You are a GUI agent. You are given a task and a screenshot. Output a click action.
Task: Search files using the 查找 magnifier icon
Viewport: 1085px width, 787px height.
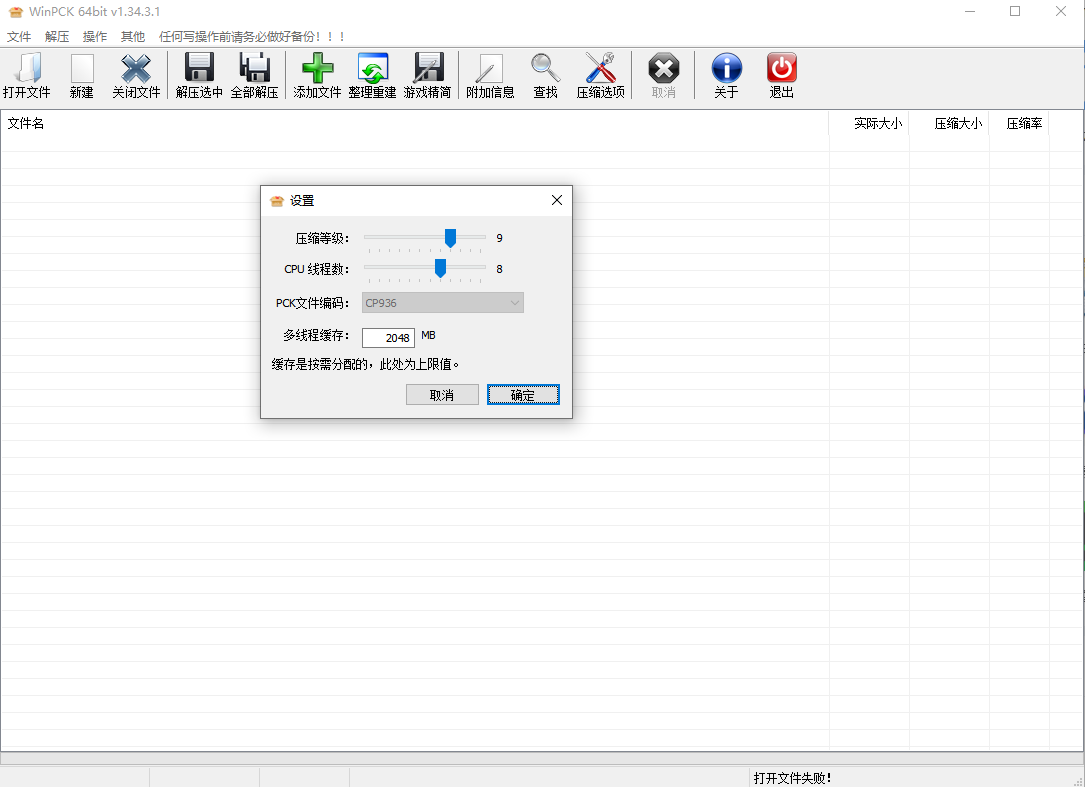[545, 75]
